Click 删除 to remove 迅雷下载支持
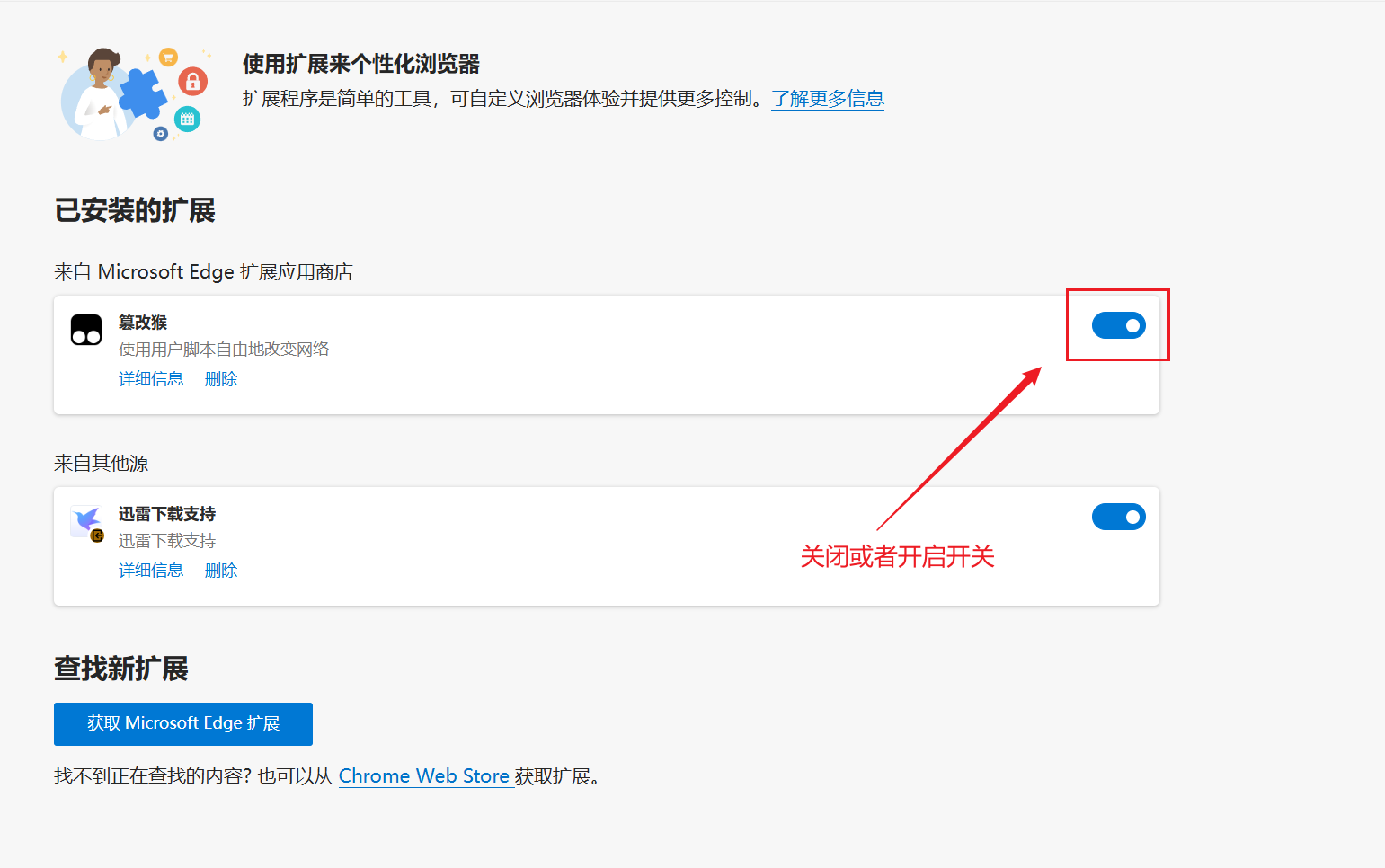1385x868 pixels. [x=221, y=571]
